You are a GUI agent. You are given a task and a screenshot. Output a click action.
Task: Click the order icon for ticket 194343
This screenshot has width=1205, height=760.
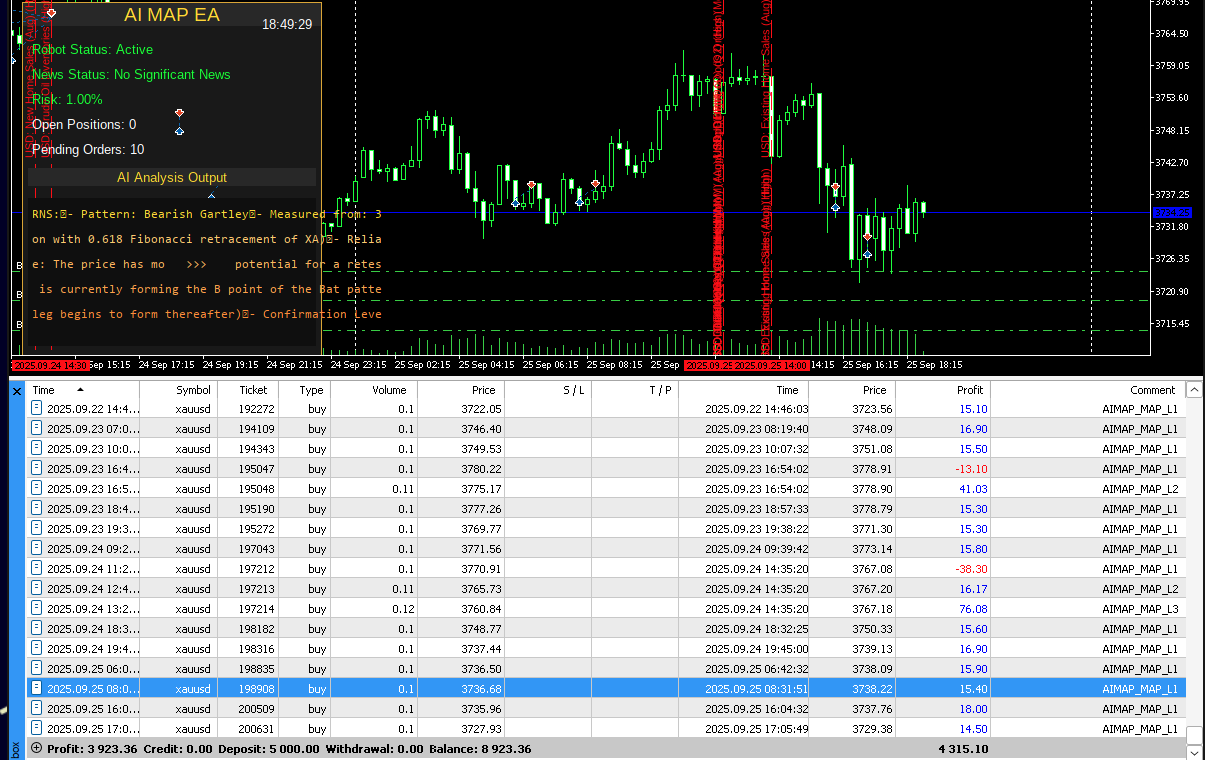click(37, 448)
